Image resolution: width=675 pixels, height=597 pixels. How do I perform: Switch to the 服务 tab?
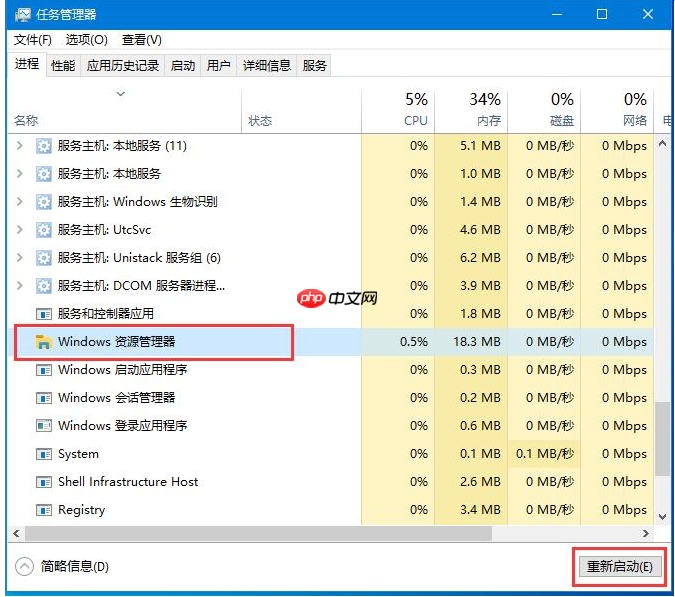click(314, 66)
